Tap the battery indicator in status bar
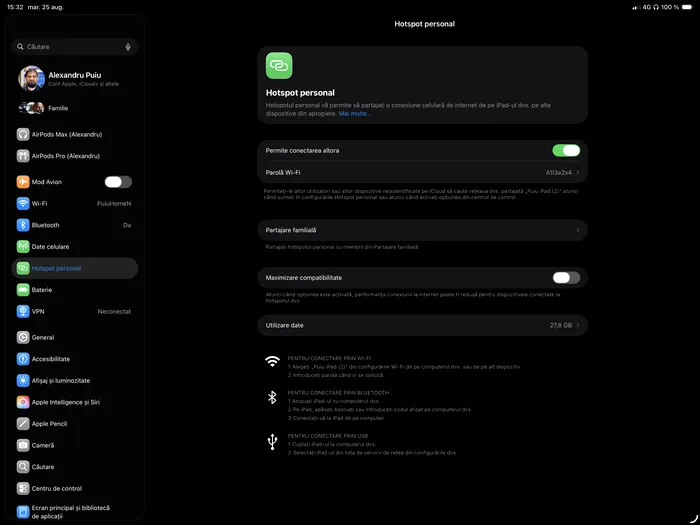700x525 pixels. (687, 7)
